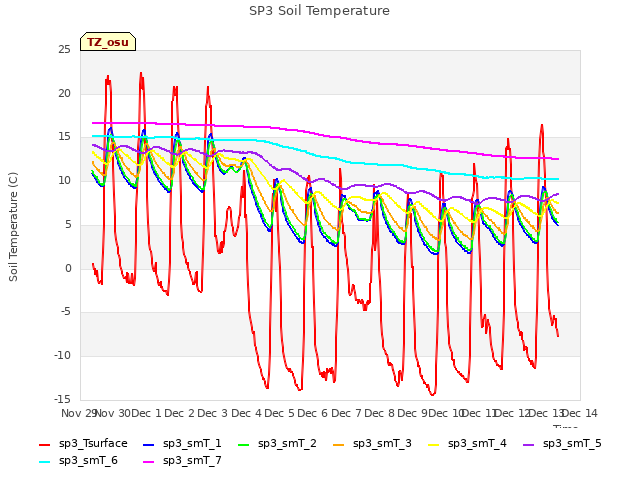Click the Nov 29 x-axis tick label

tap(78, 413)
